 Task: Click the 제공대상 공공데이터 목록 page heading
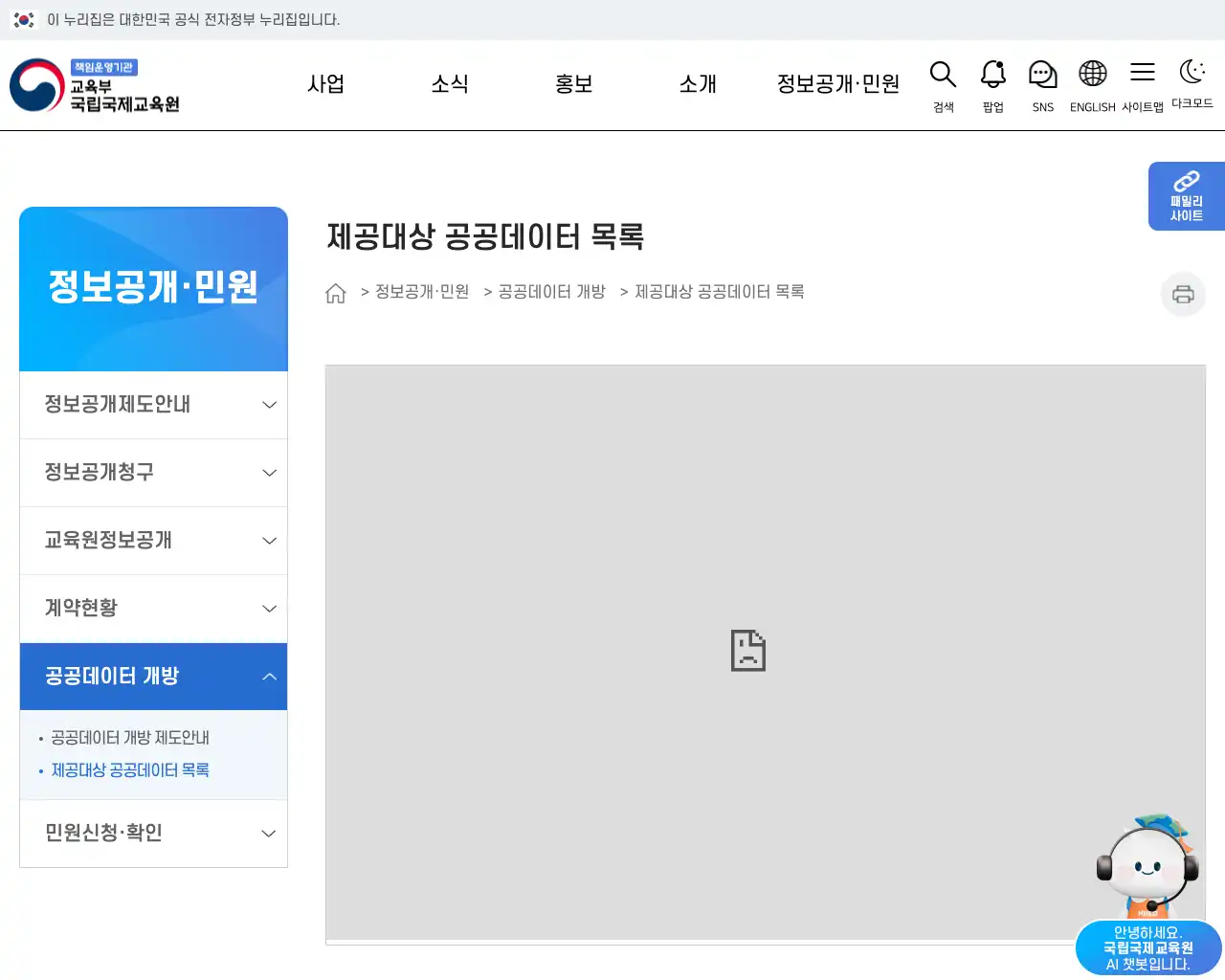(485, 236)
